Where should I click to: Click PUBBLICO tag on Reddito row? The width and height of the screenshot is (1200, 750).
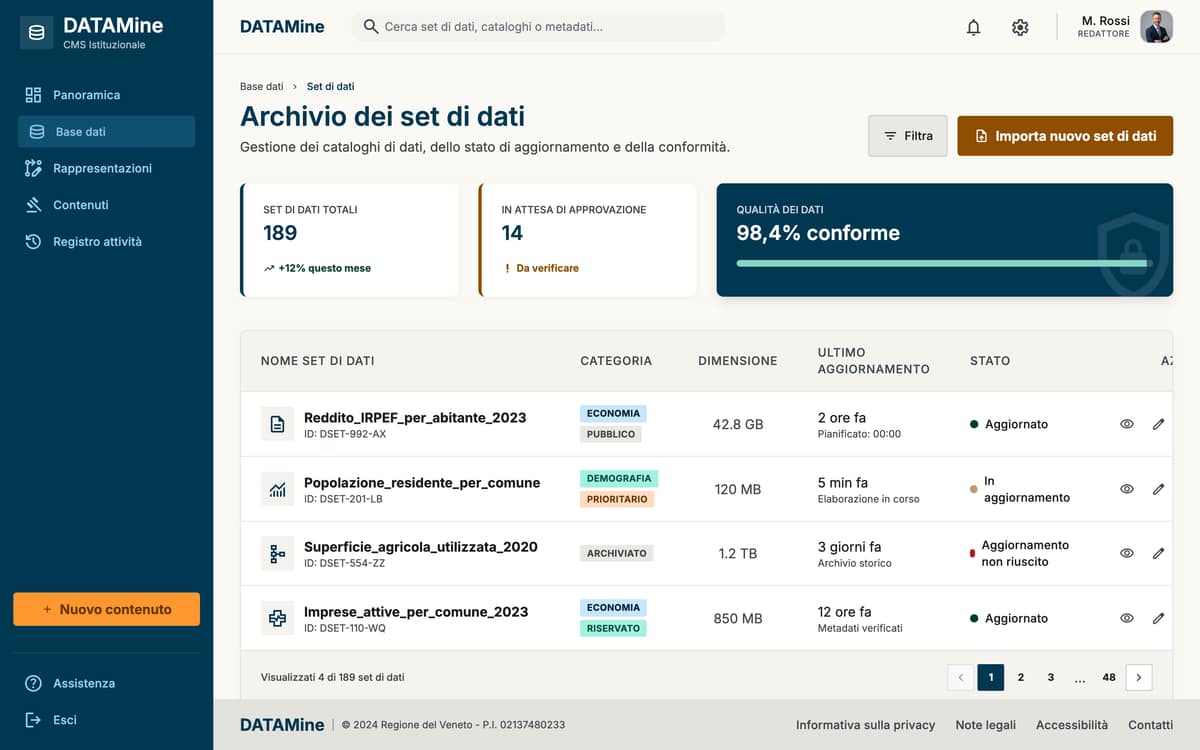click(611, 434)
